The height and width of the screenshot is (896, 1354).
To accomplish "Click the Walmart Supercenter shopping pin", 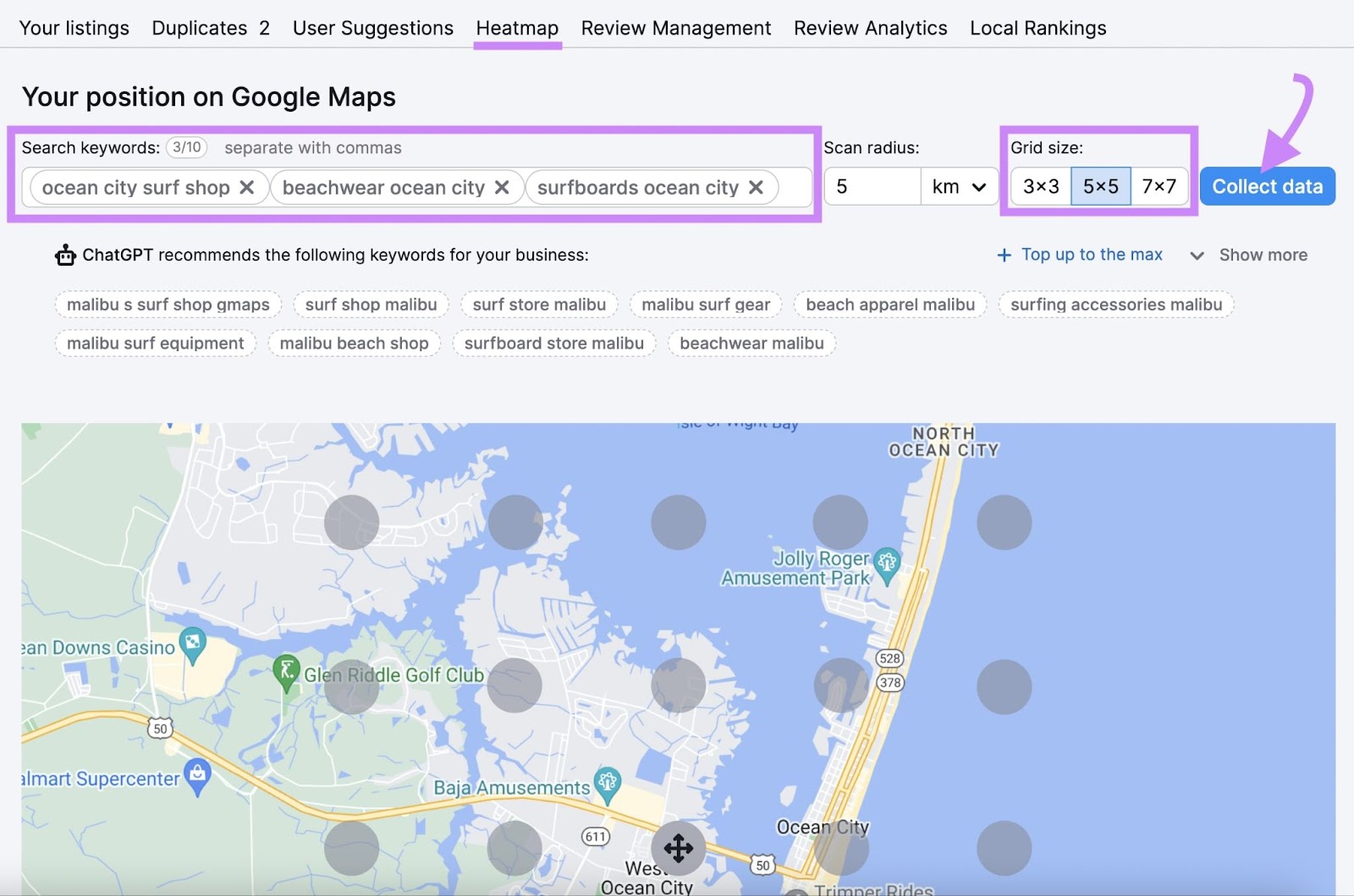I will click(197, 777).
